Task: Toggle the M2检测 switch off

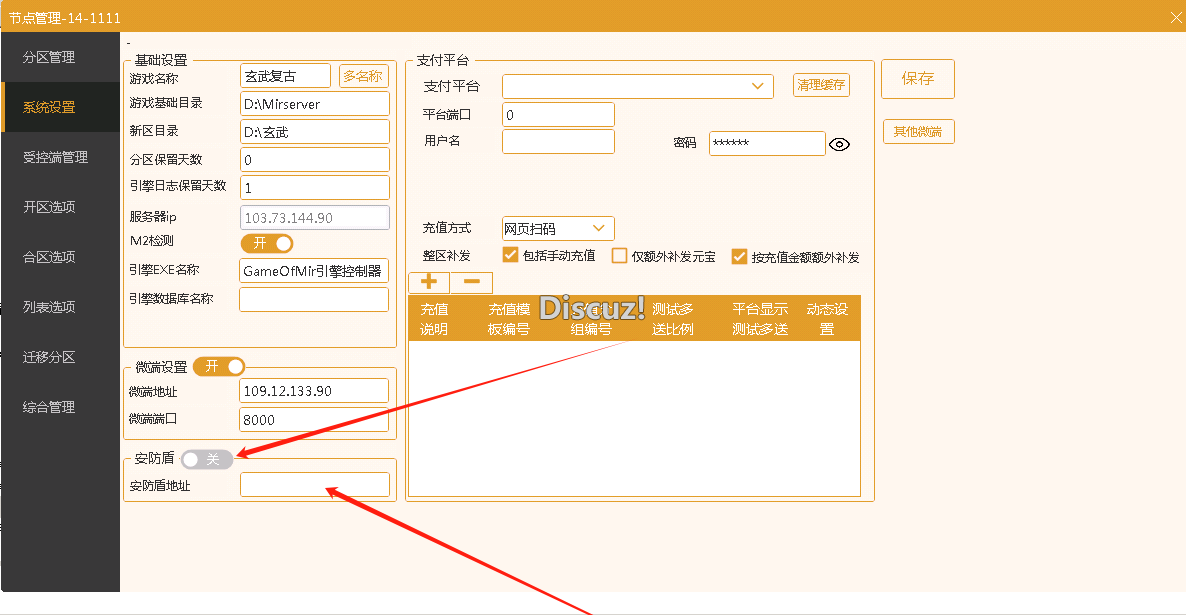Action: (267, 243)
